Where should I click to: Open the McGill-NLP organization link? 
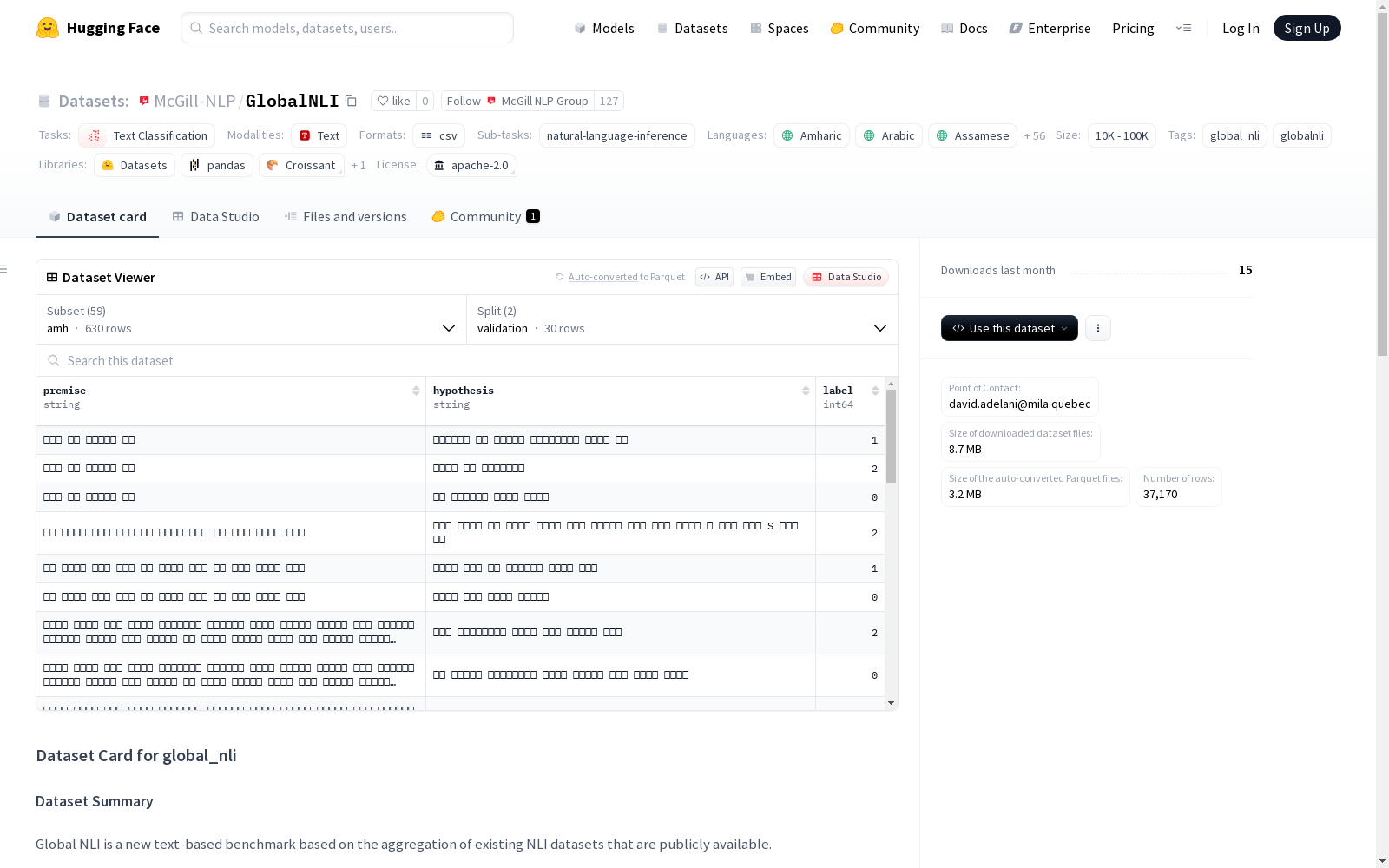[194, 101]
